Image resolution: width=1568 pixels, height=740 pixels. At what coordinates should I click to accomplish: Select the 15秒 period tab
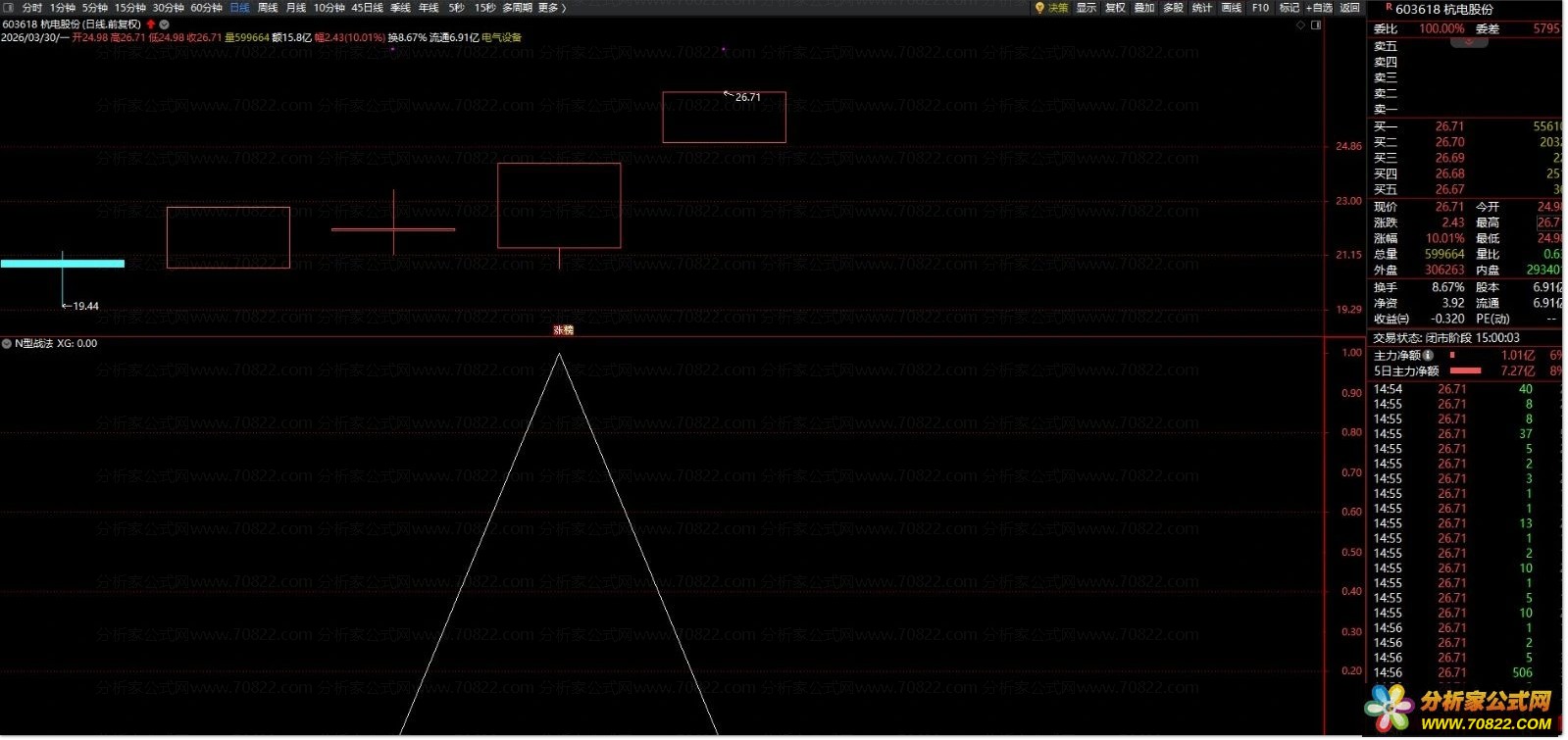(485, 8)
